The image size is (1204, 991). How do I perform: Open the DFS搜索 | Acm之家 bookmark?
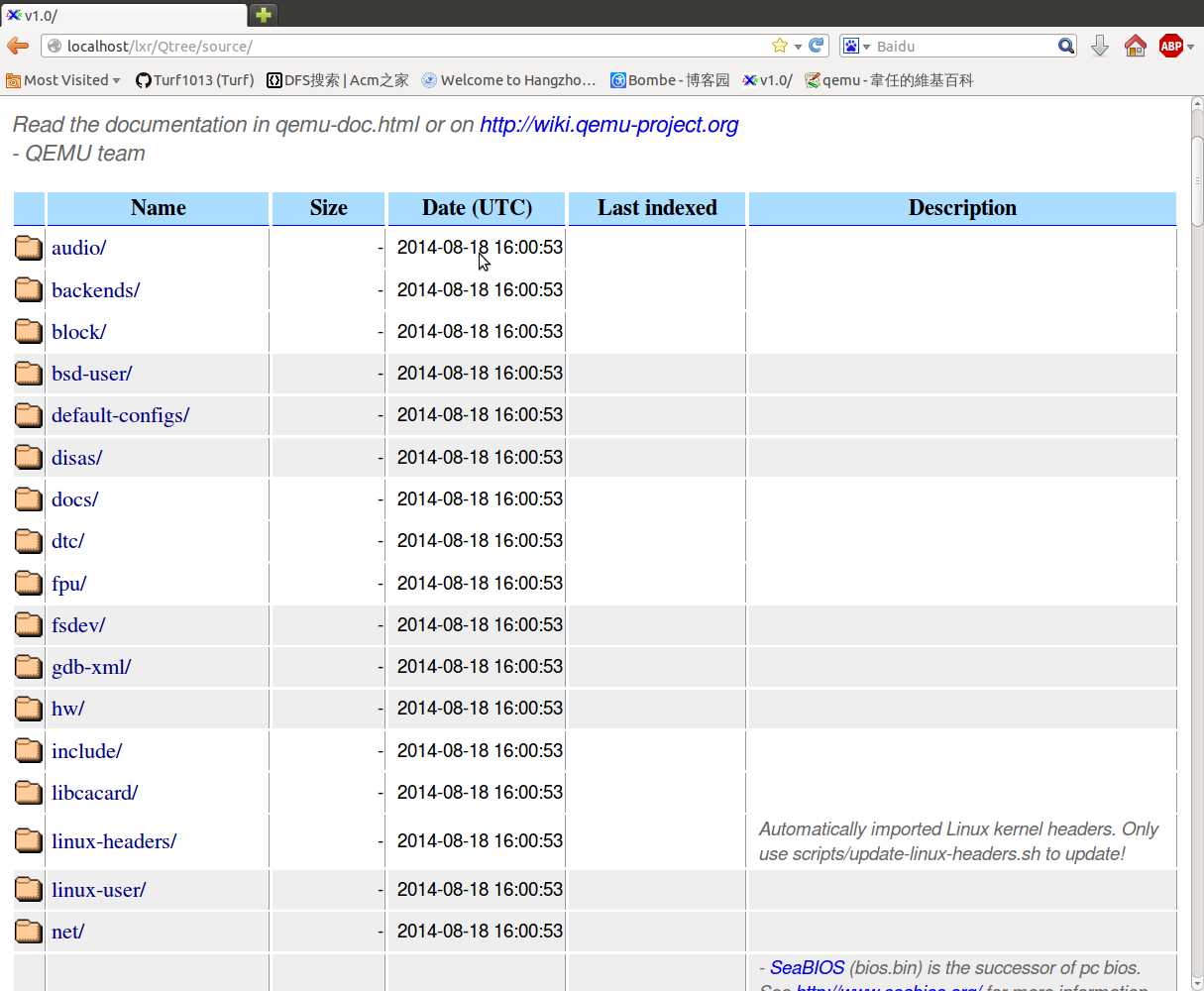[x=338, y=80]
